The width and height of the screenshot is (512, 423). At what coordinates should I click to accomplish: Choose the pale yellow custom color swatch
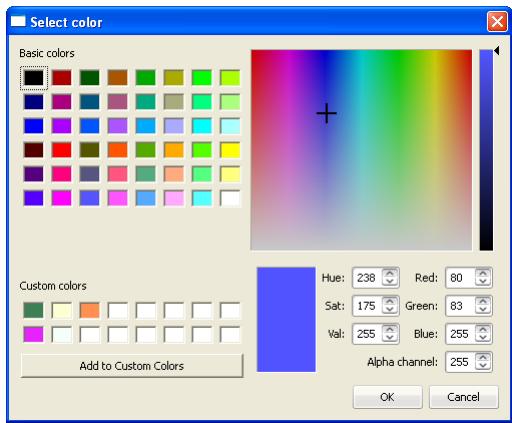tap(62, 310)
